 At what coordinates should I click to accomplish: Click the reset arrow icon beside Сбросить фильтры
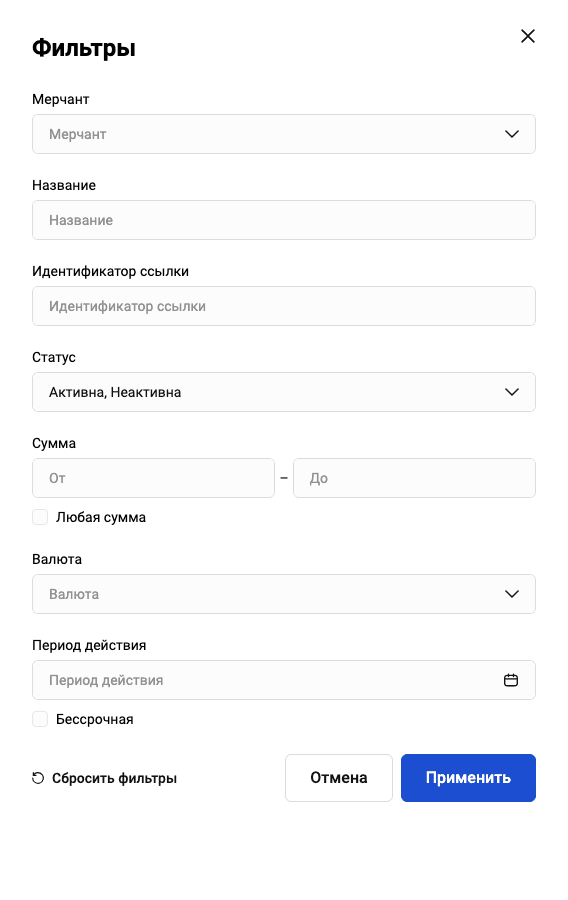pos(38,778)
